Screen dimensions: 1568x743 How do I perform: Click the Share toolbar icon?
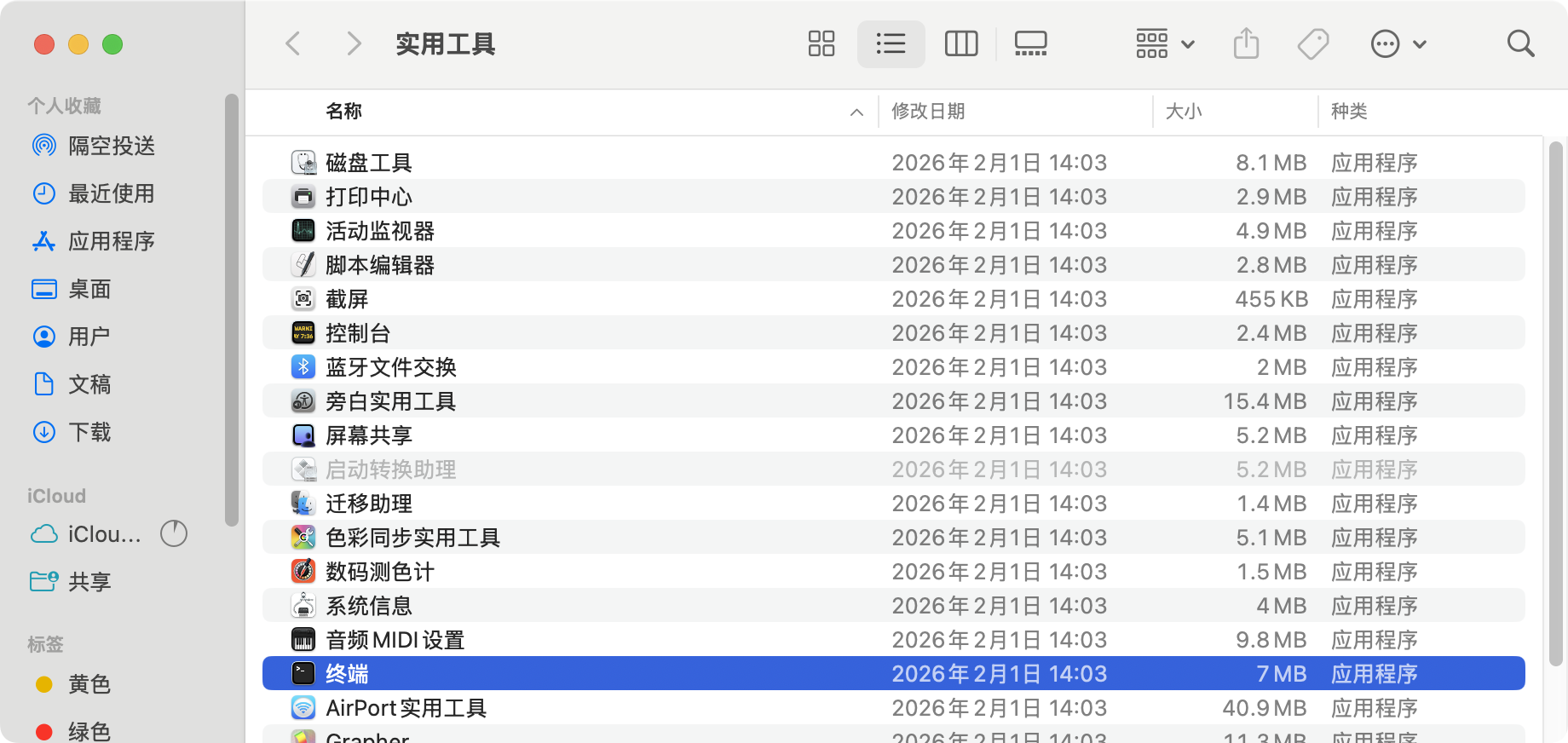click(1246, 43)
